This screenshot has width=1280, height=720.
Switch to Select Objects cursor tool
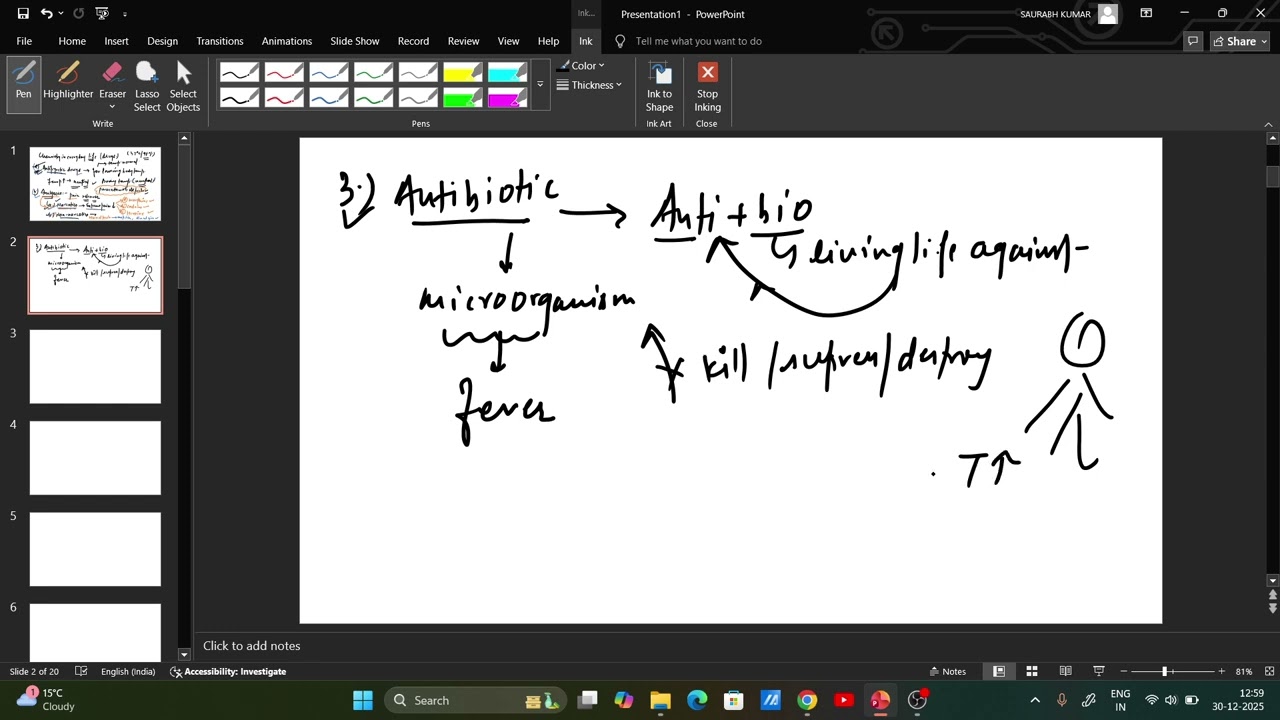pyautogui.click(x=183, y=86)
